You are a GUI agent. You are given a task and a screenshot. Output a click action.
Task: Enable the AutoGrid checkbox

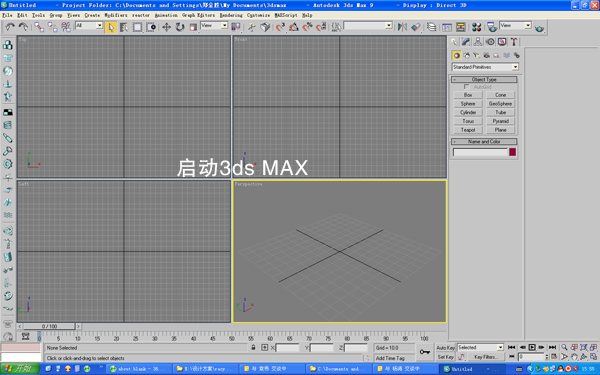pyautogui.click(x=466, y=87)
